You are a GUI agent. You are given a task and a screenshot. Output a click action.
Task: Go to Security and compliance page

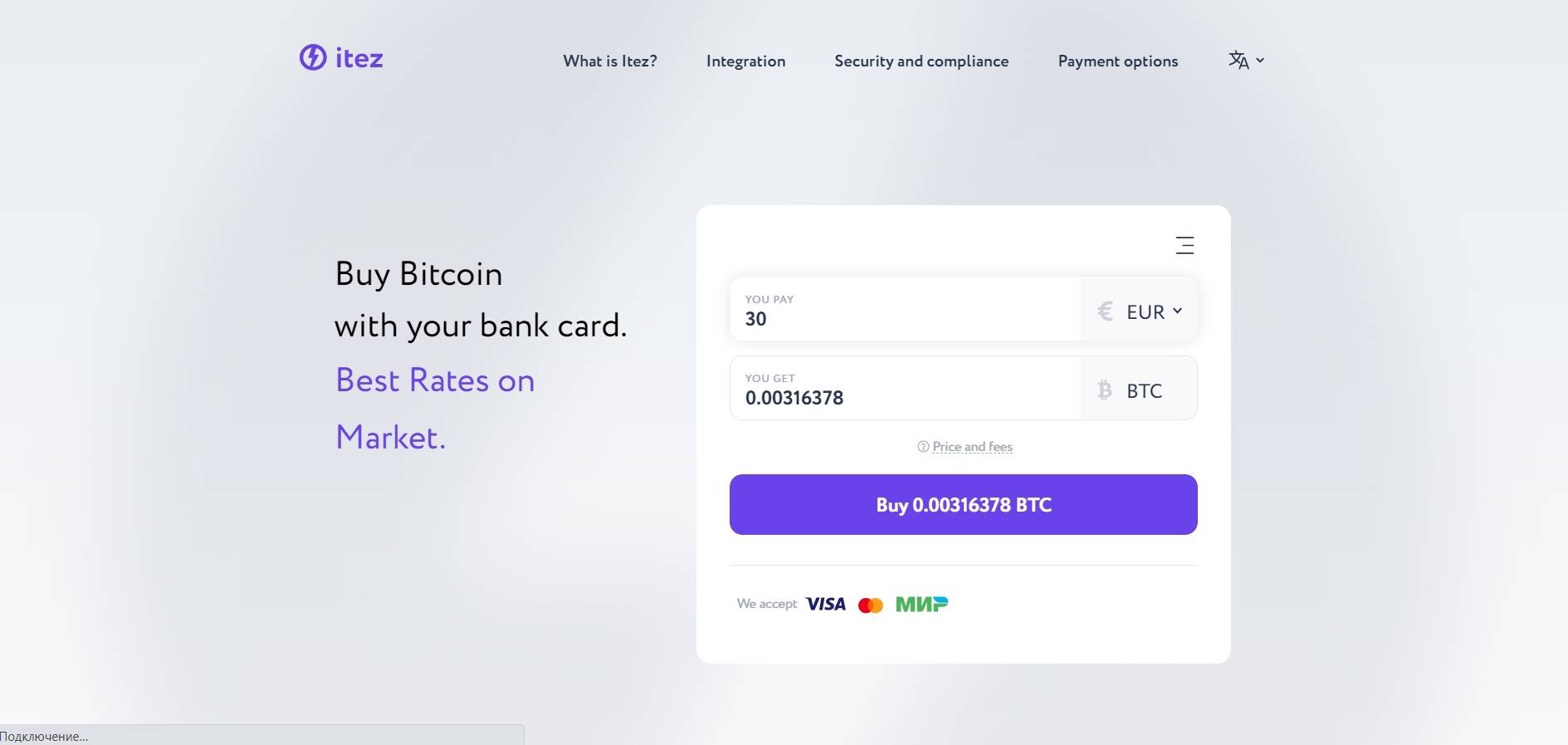[x=921, y=61]
